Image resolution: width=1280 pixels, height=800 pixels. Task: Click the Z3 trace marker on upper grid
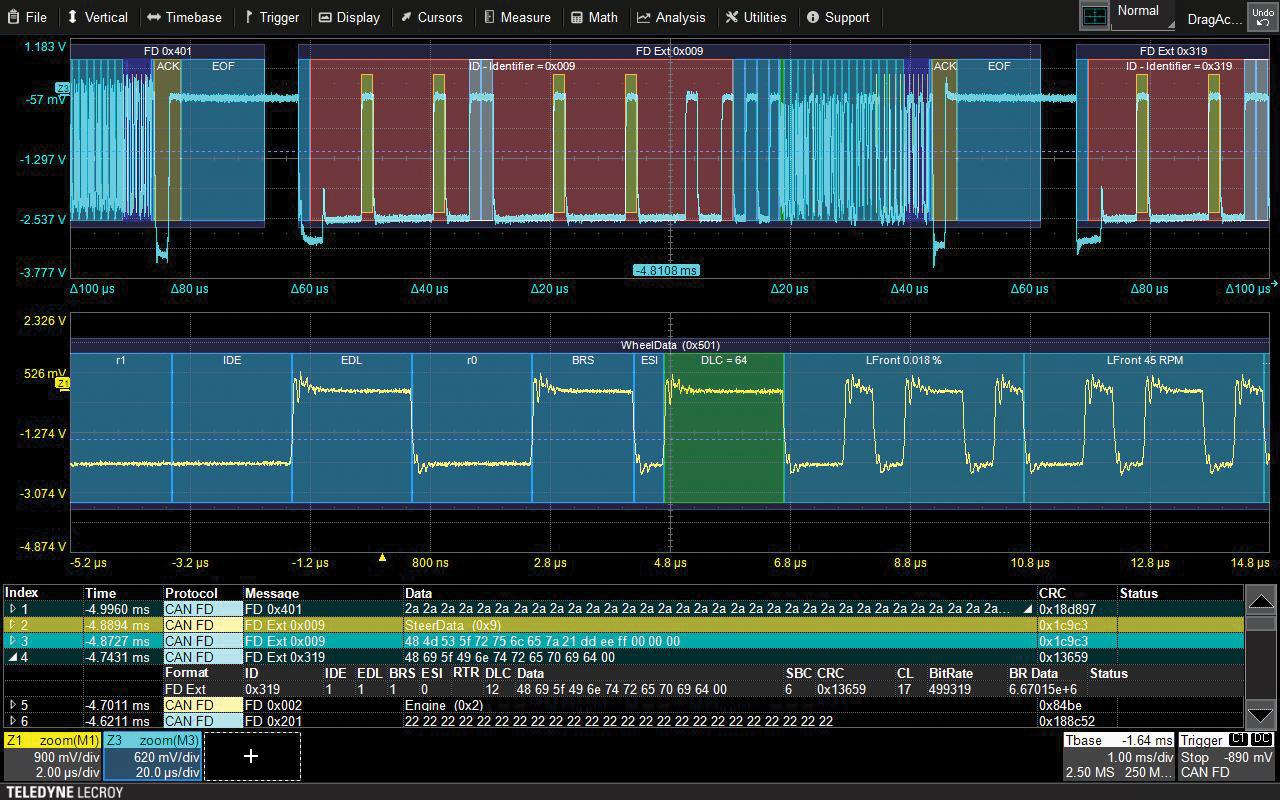click(x=64, y=88)
